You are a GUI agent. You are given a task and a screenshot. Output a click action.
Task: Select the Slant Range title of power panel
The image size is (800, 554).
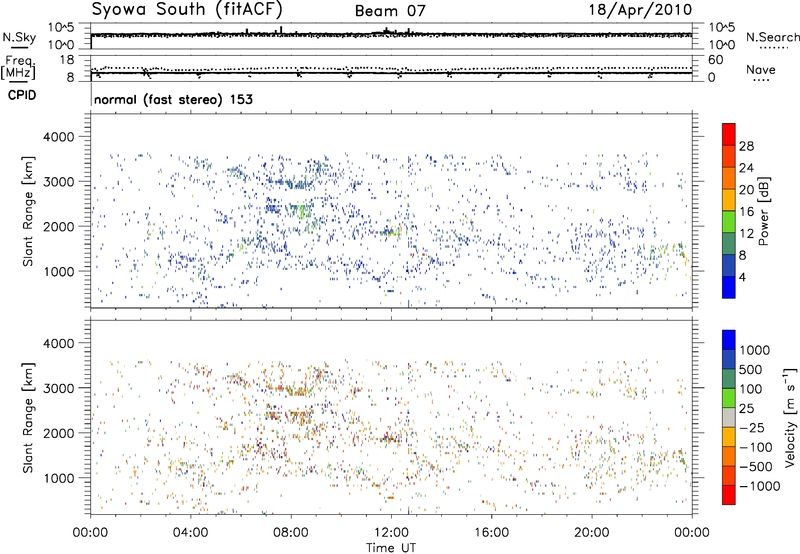[x=28, y=211]
